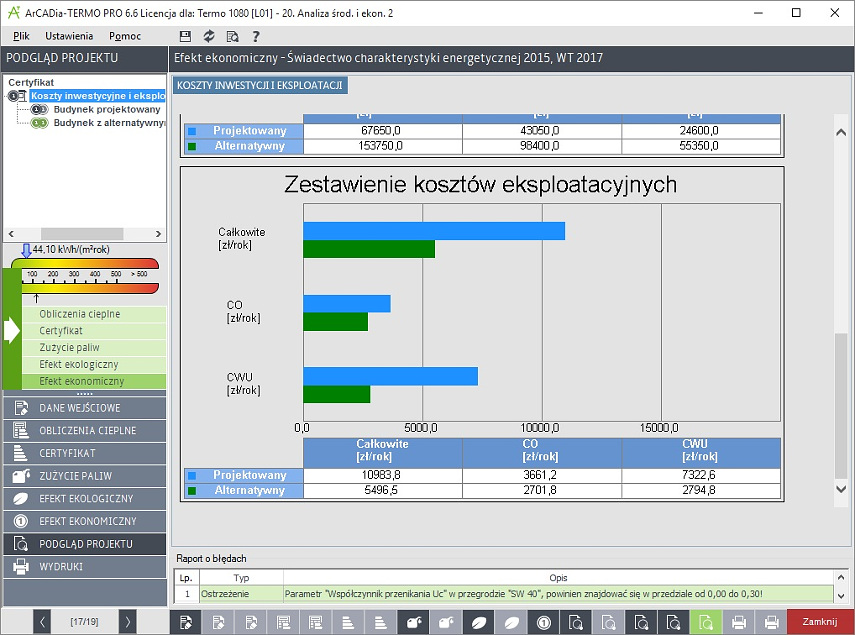This screenshot has width=855, height=635.
Task: Open the Pomoc menu
Action: coord(125,36)
